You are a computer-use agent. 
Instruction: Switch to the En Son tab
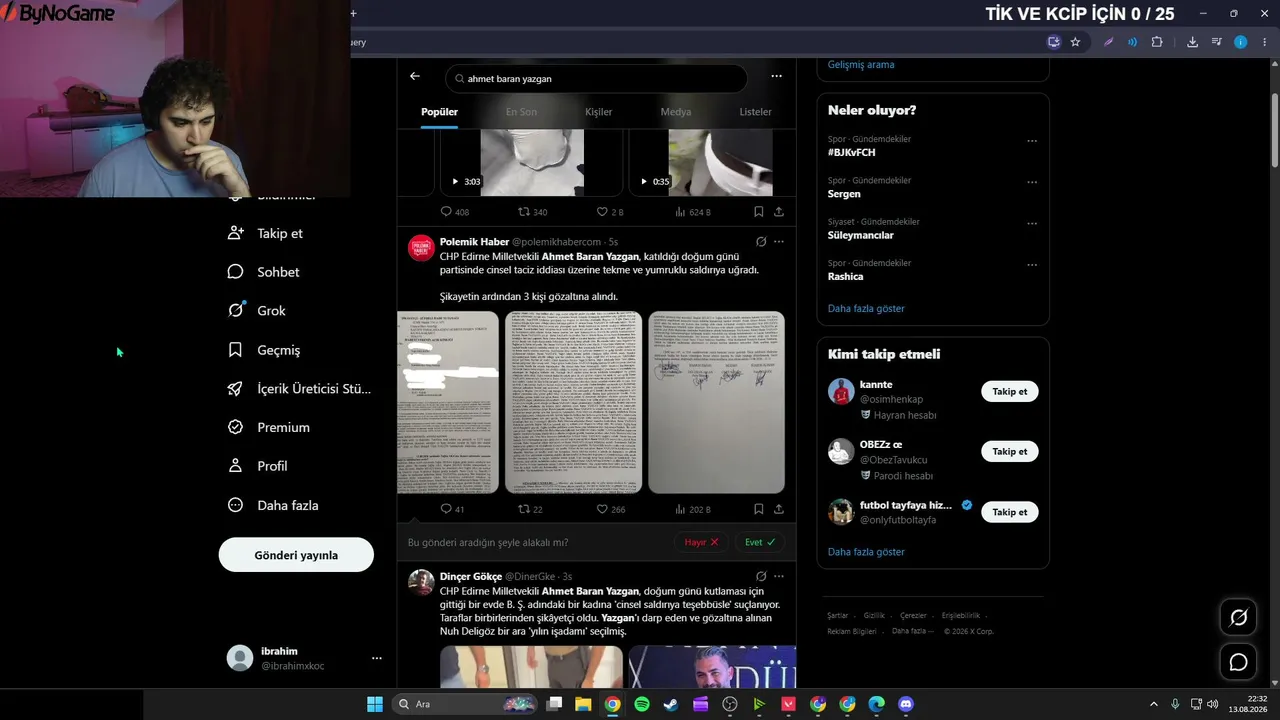521,112
